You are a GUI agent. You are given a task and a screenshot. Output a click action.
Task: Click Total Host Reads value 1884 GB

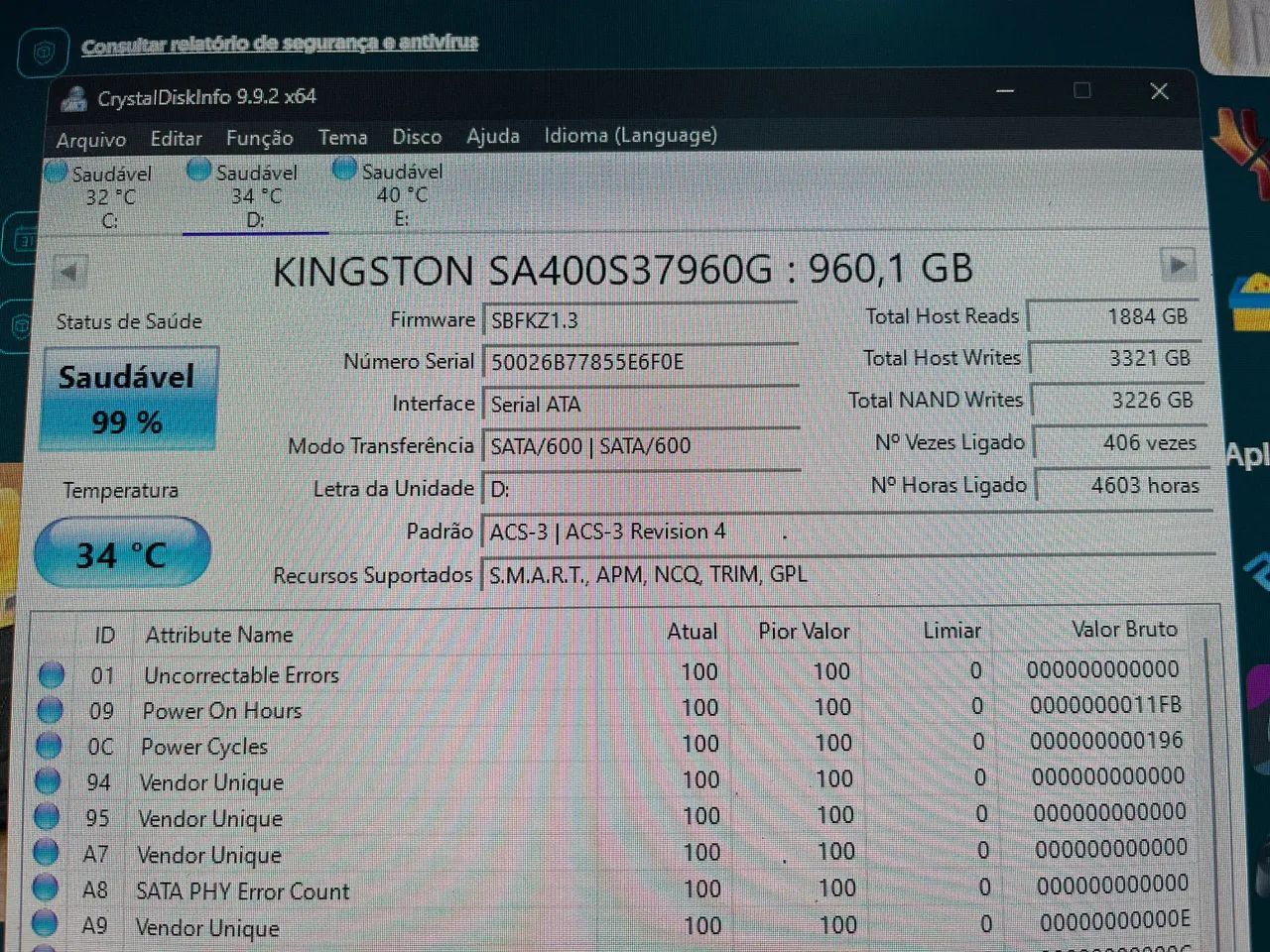(1112, 316)
